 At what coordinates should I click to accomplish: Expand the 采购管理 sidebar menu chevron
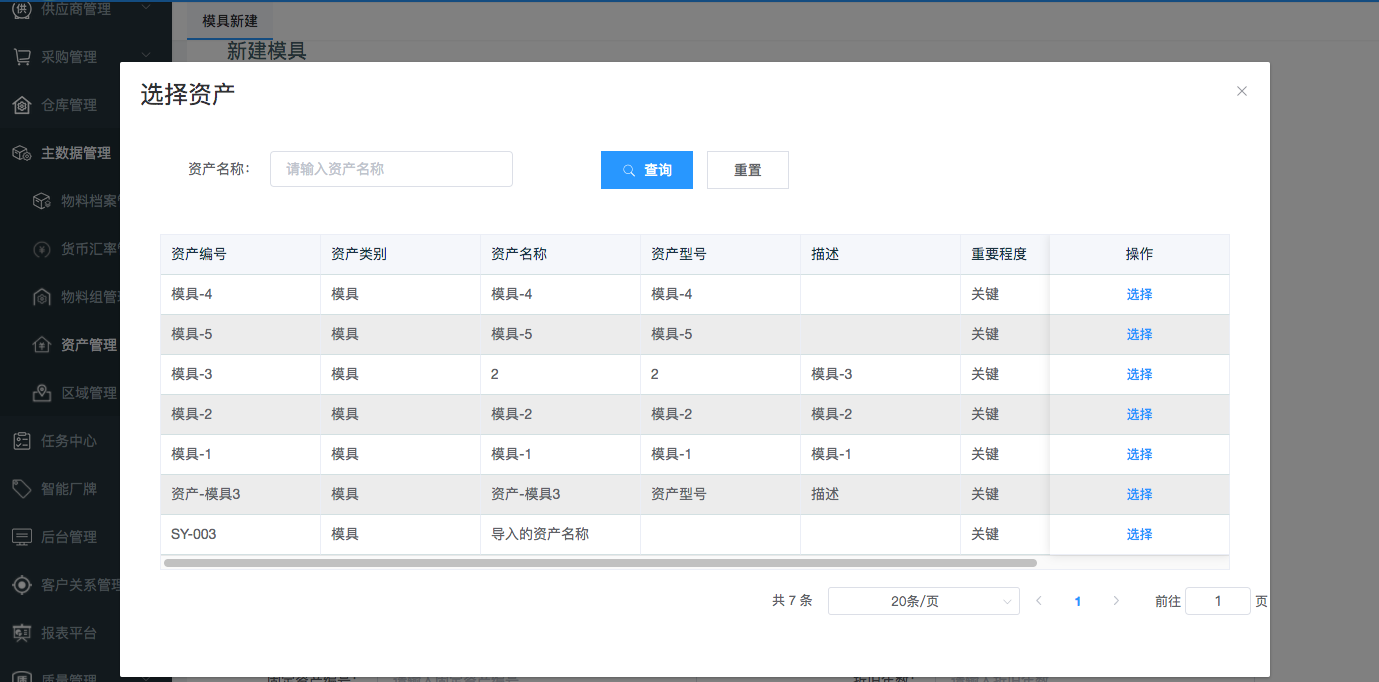(146, 55)
